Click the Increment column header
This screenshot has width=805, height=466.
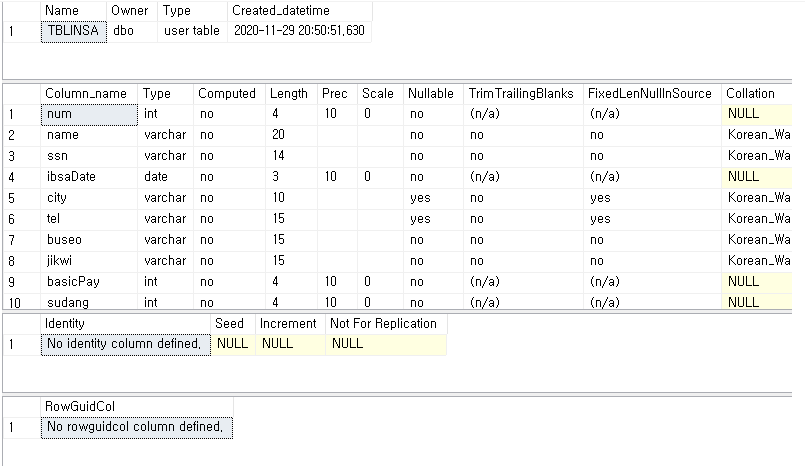tap(290, 324)
